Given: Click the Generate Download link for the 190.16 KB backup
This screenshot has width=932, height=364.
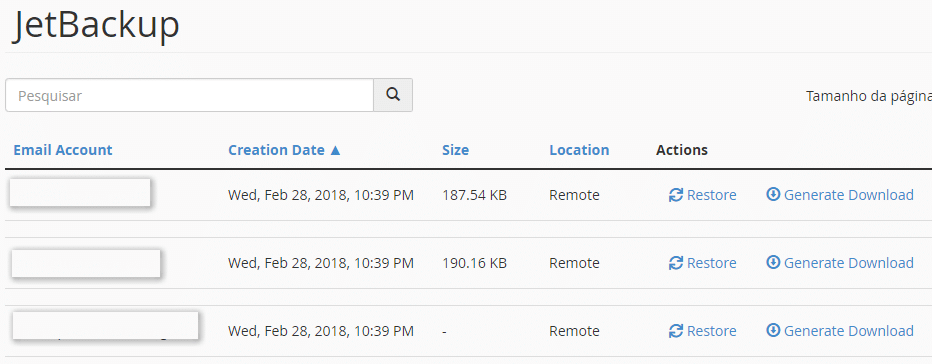Looking at the screenshot, I should (x=849, y=263).
